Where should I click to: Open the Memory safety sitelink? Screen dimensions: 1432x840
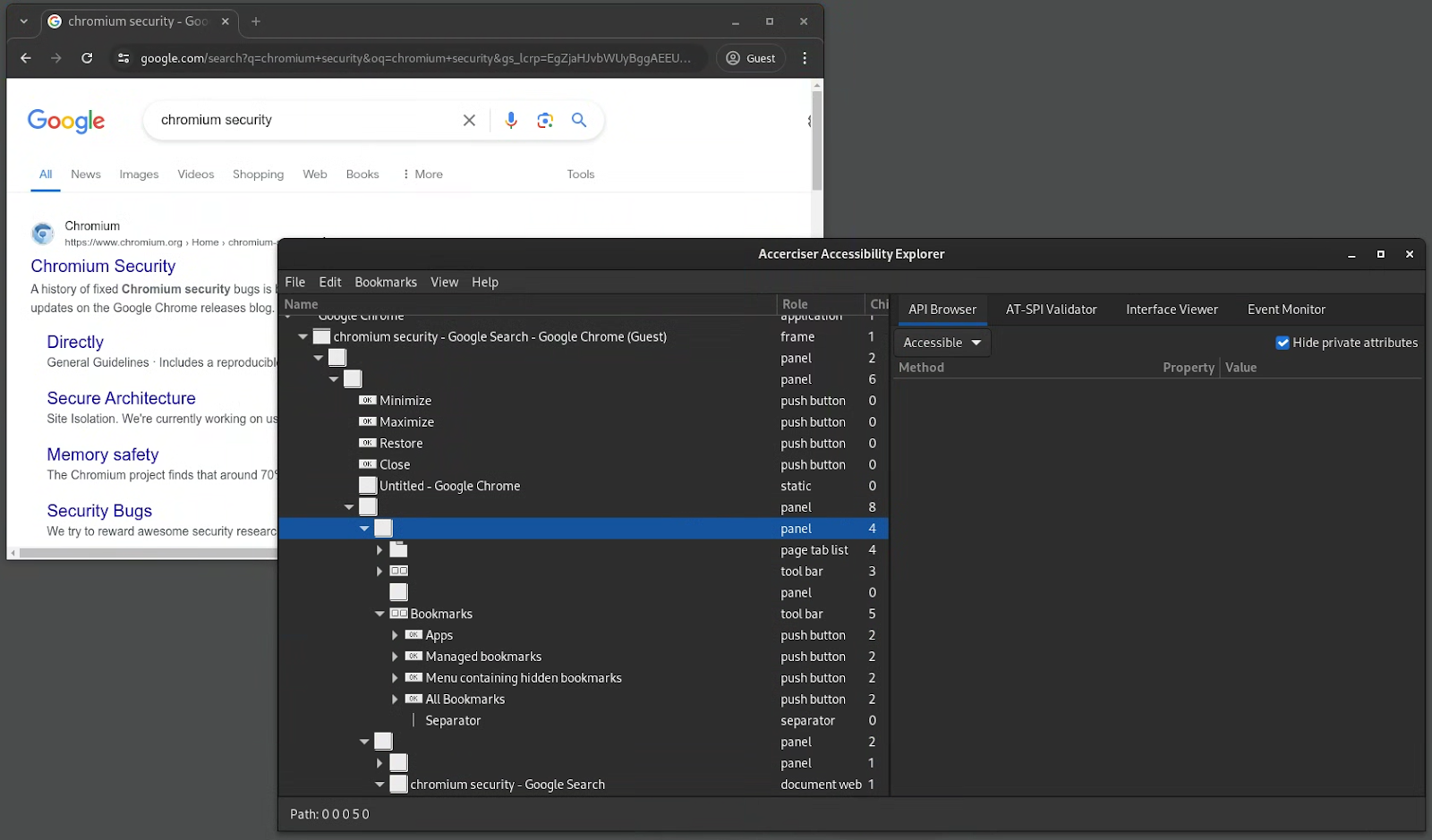[x=102, y=454]
